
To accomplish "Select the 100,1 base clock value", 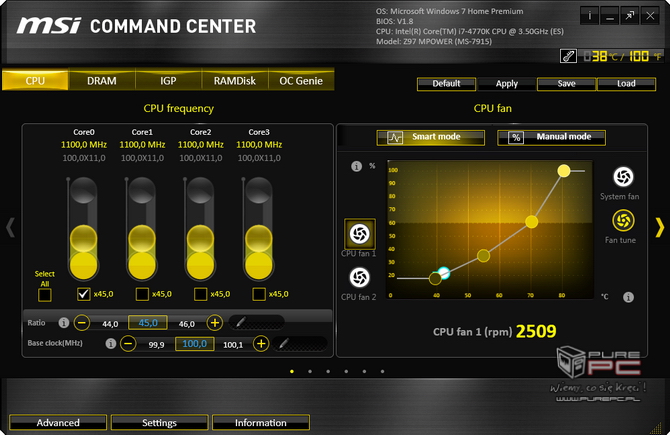I will point(233,345).
